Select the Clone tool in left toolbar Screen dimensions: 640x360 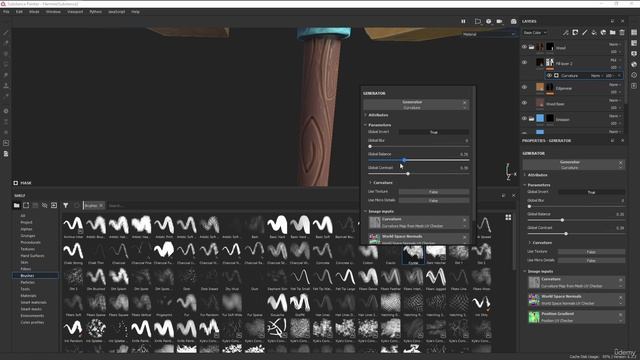point(6,86)
